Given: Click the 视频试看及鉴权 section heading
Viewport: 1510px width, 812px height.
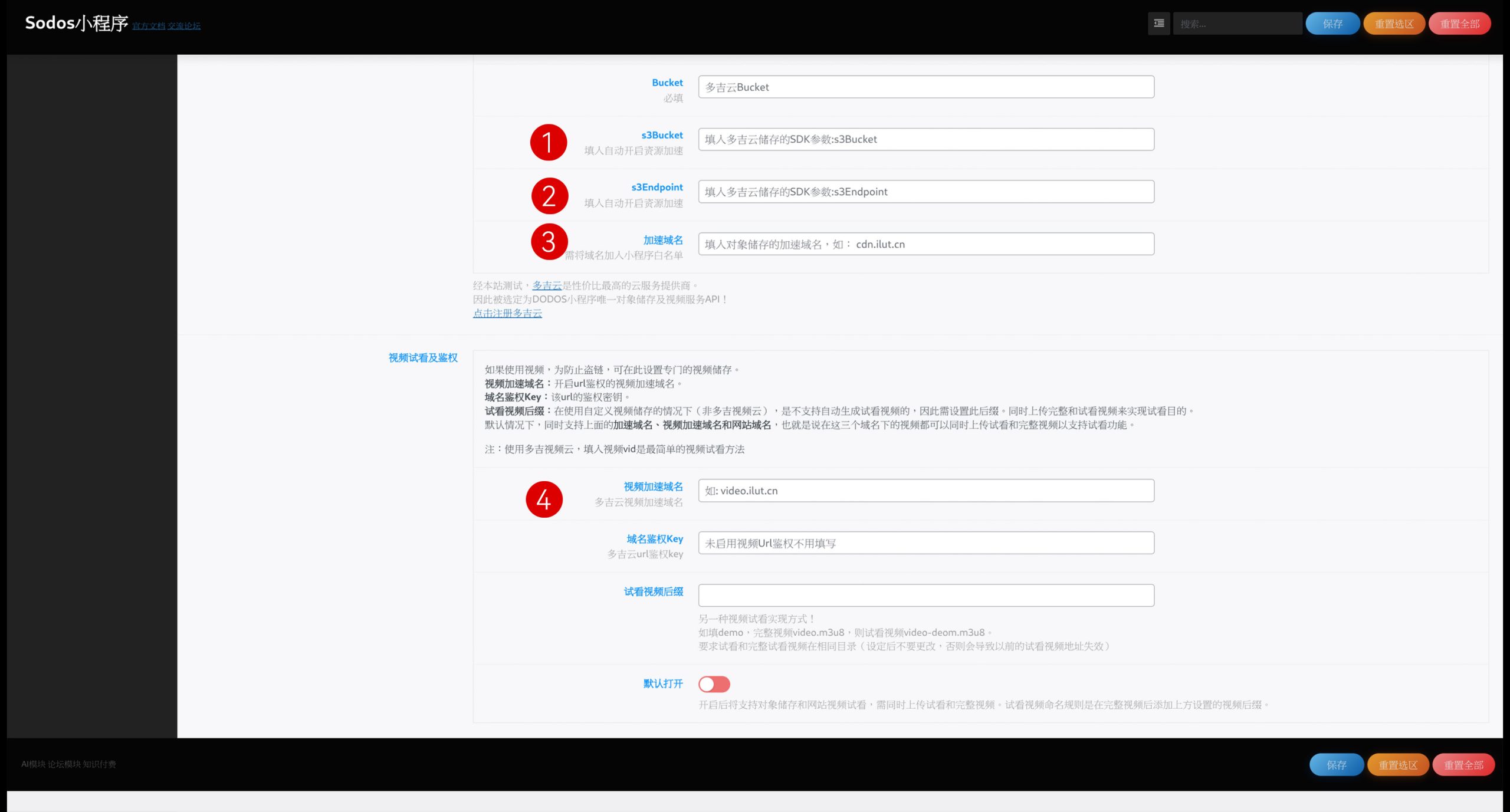Looking at the screenshot, I should (423, 358).
